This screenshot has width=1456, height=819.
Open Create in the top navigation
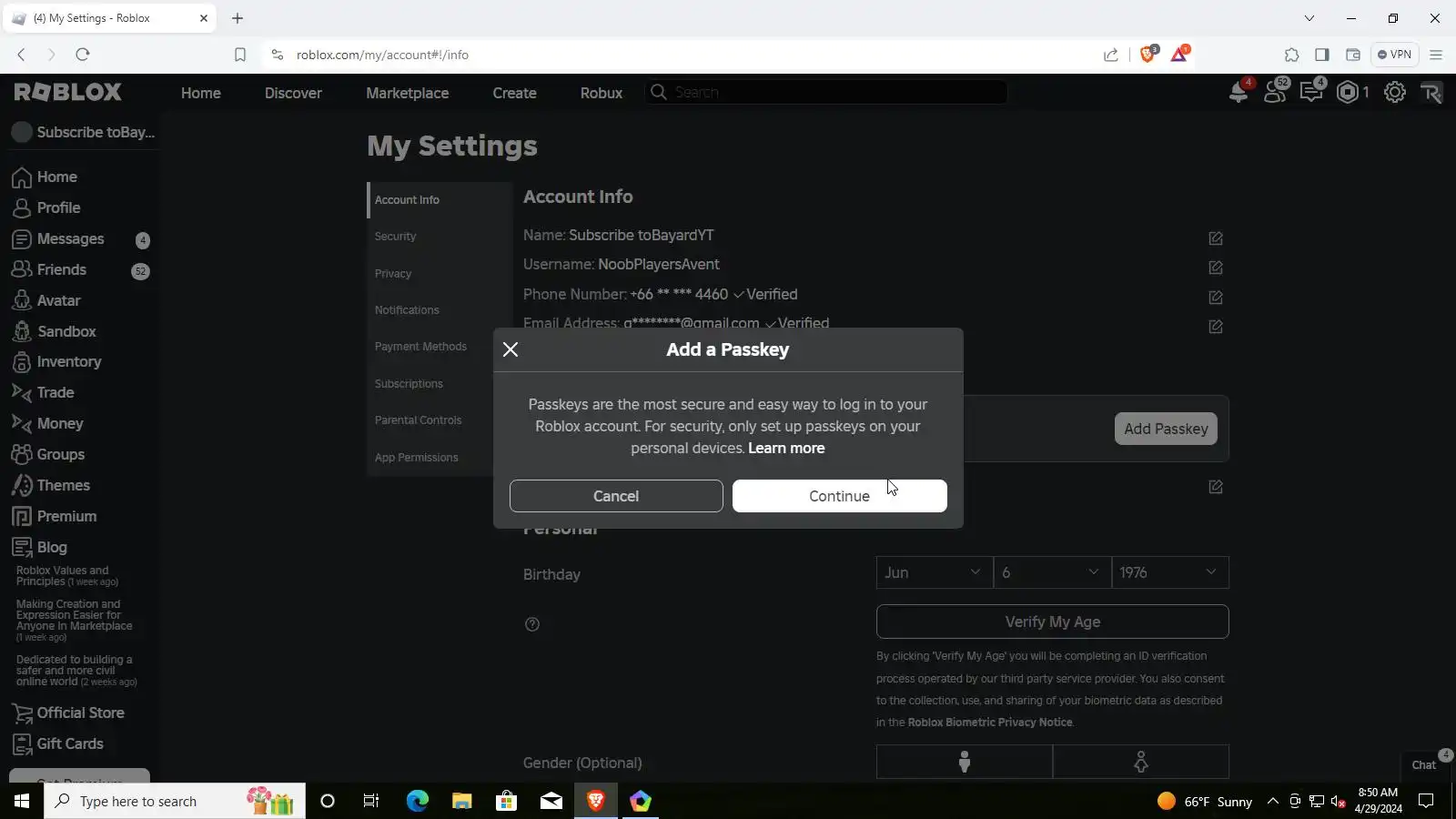(x=514, y=93)
